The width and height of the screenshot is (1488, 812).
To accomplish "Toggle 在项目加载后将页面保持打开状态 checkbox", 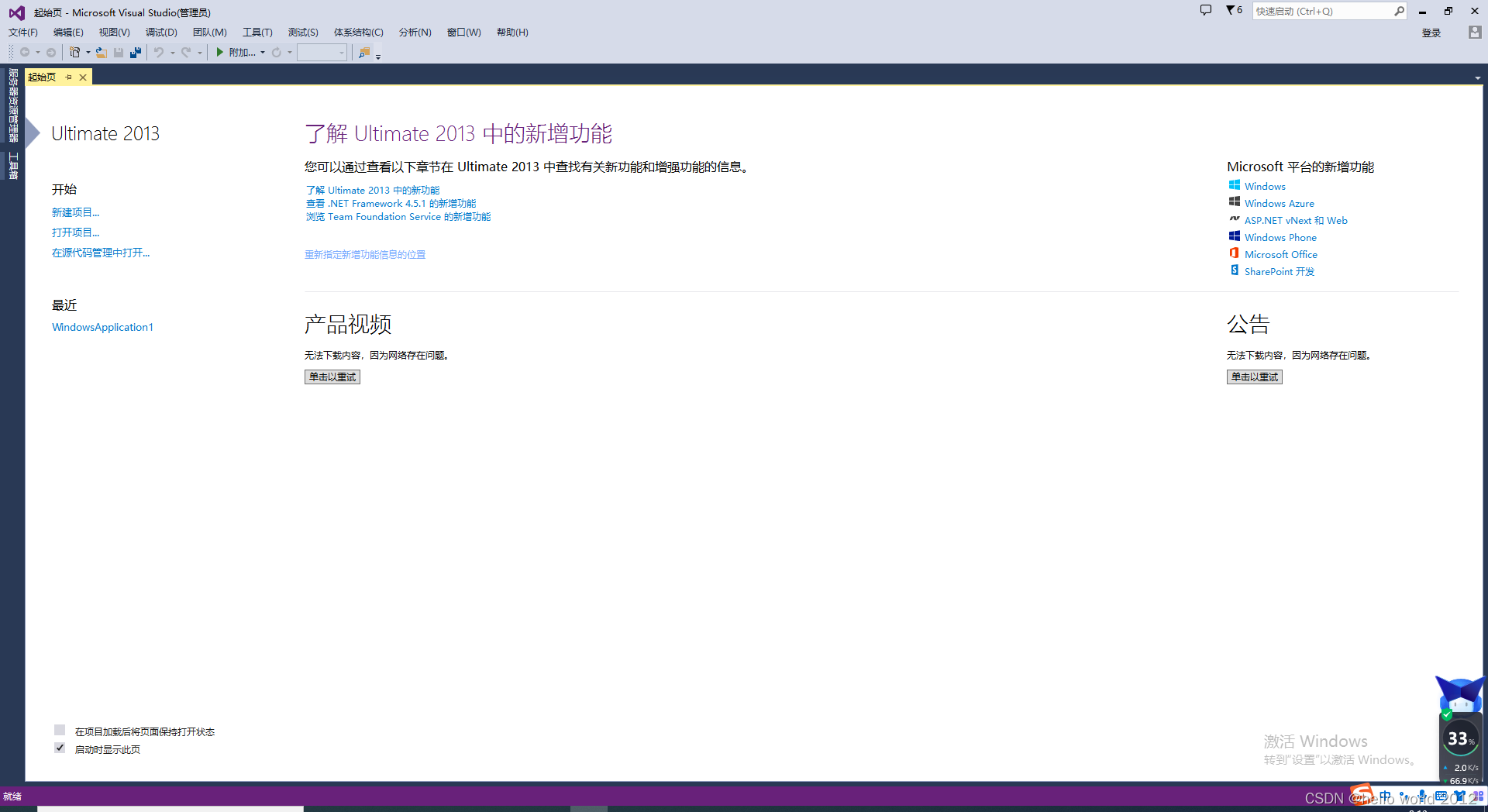I will (60, 730).
